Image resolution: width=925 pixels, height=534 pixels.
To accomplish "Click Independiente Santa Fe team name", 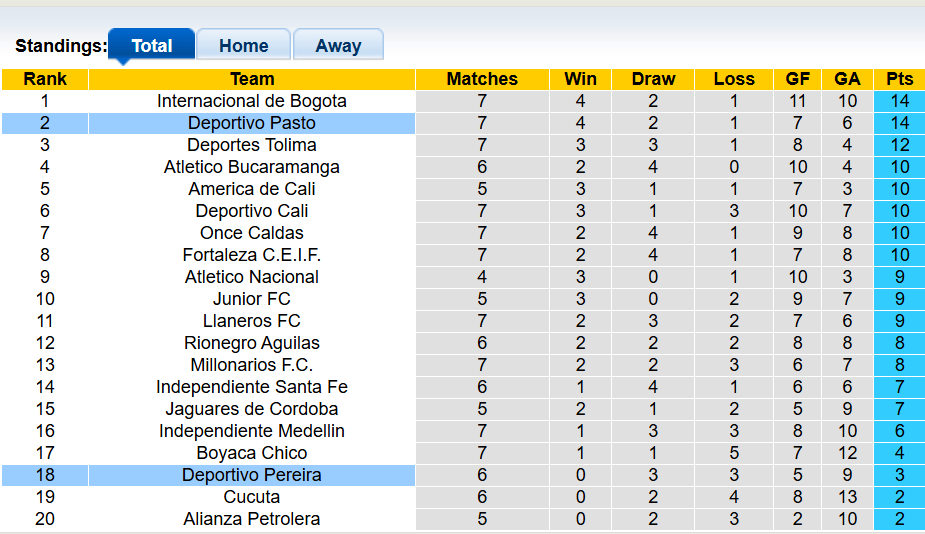I will pos(252,387).
